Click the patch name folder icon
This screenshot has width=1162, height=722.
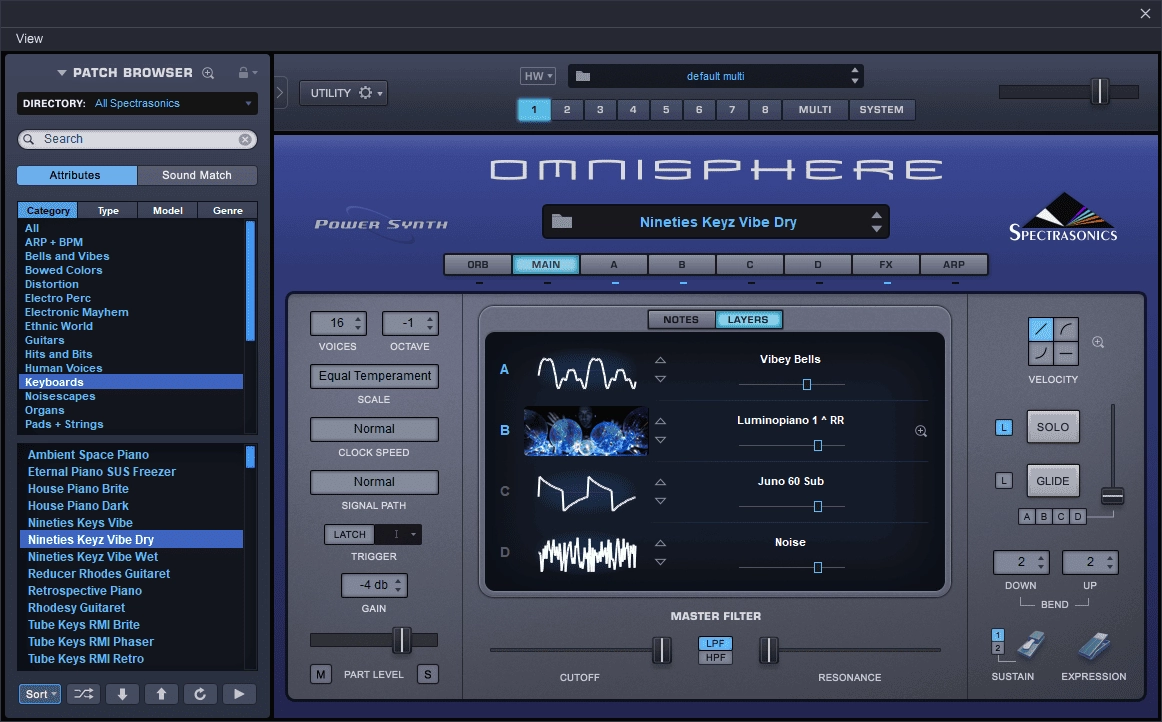562,222
